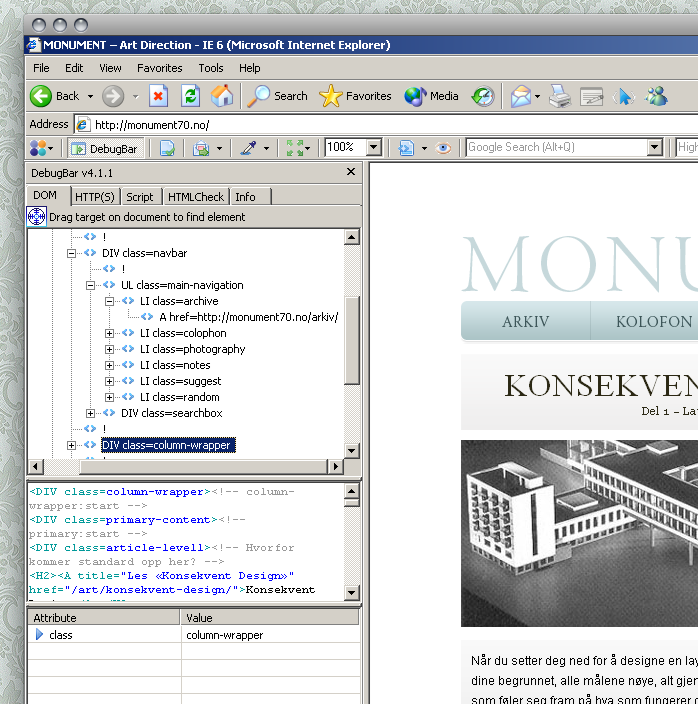Click the DebugBar colored circles logo

click(x=38, y=148)
